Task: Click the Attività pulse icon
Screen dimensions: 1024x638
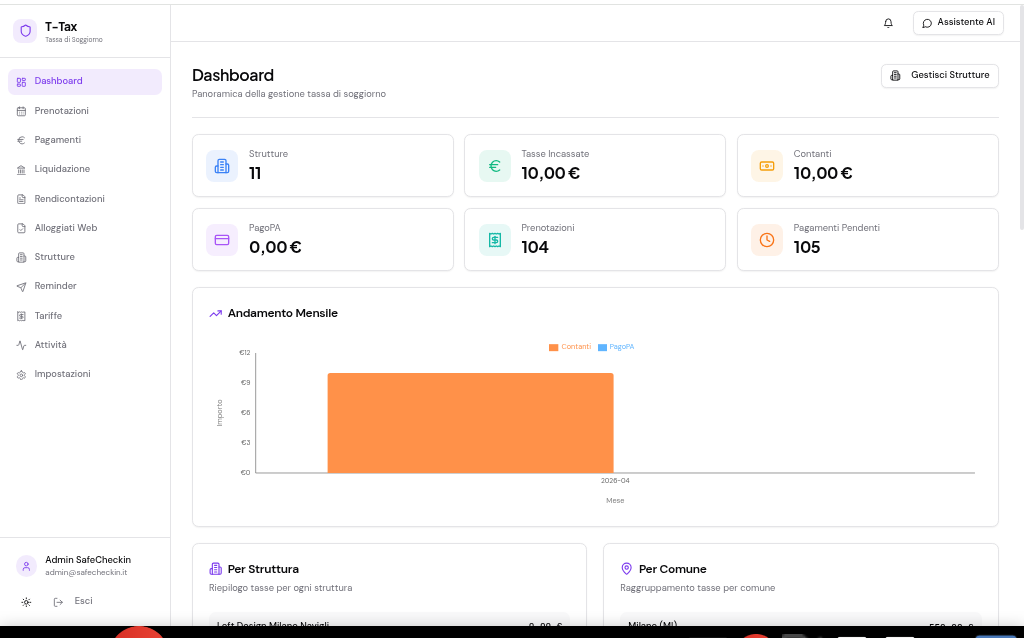Action: pyautogui.click(x=22, y=345)
